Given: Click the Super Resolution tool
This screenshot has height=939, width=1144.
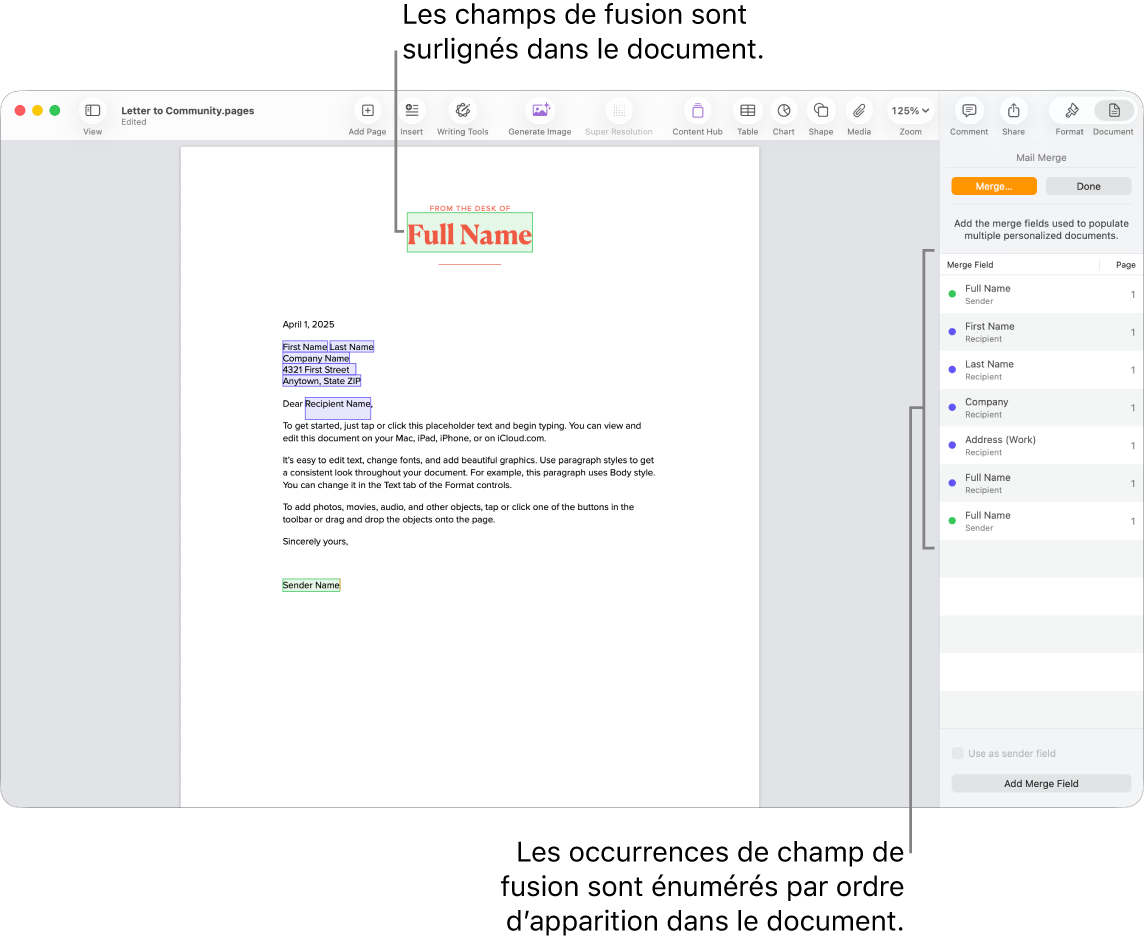Looking at the screenshot, I should (618, 110).
